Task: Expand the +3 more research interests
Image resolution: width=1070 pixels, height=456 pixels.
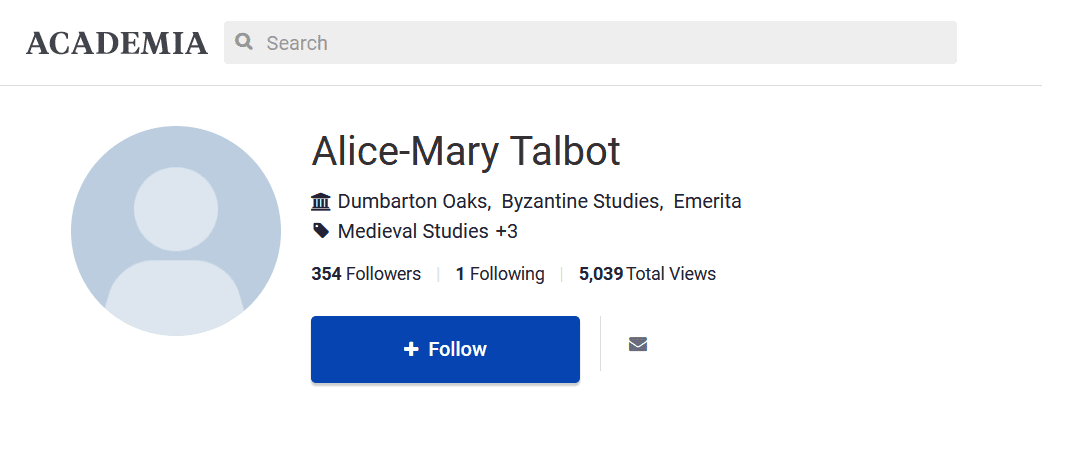Action: click(507, 232)
